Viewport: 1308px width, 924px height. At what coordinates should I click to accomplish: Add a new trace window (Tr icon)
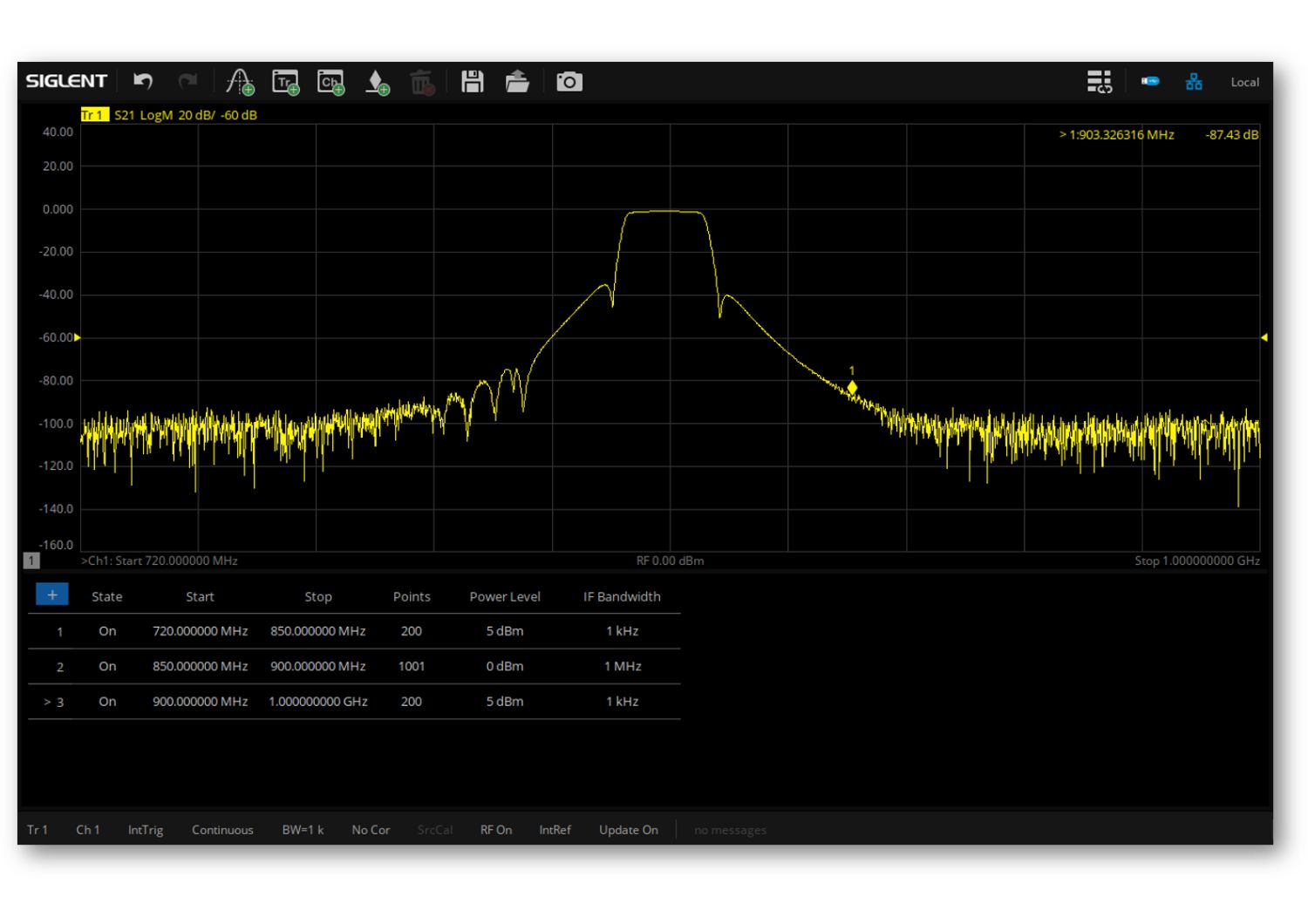(285, 82)
